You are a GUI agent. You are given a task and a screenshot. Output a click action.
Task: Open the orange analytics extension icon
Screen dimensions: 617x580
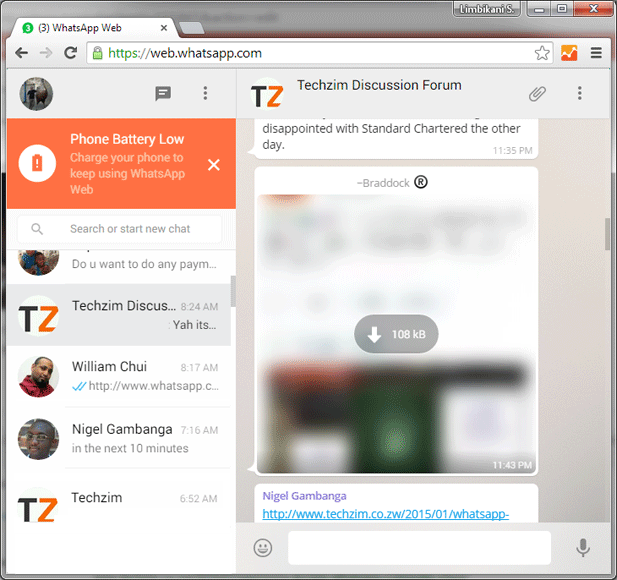(x=569, y=53)
